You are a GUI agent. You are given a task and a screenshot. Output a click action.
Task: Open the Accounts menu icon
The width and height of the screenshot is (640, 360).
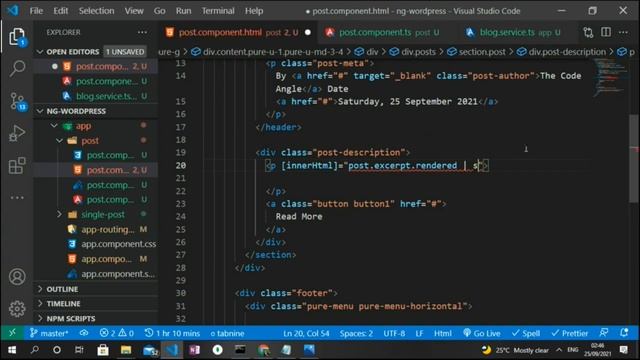17,277
